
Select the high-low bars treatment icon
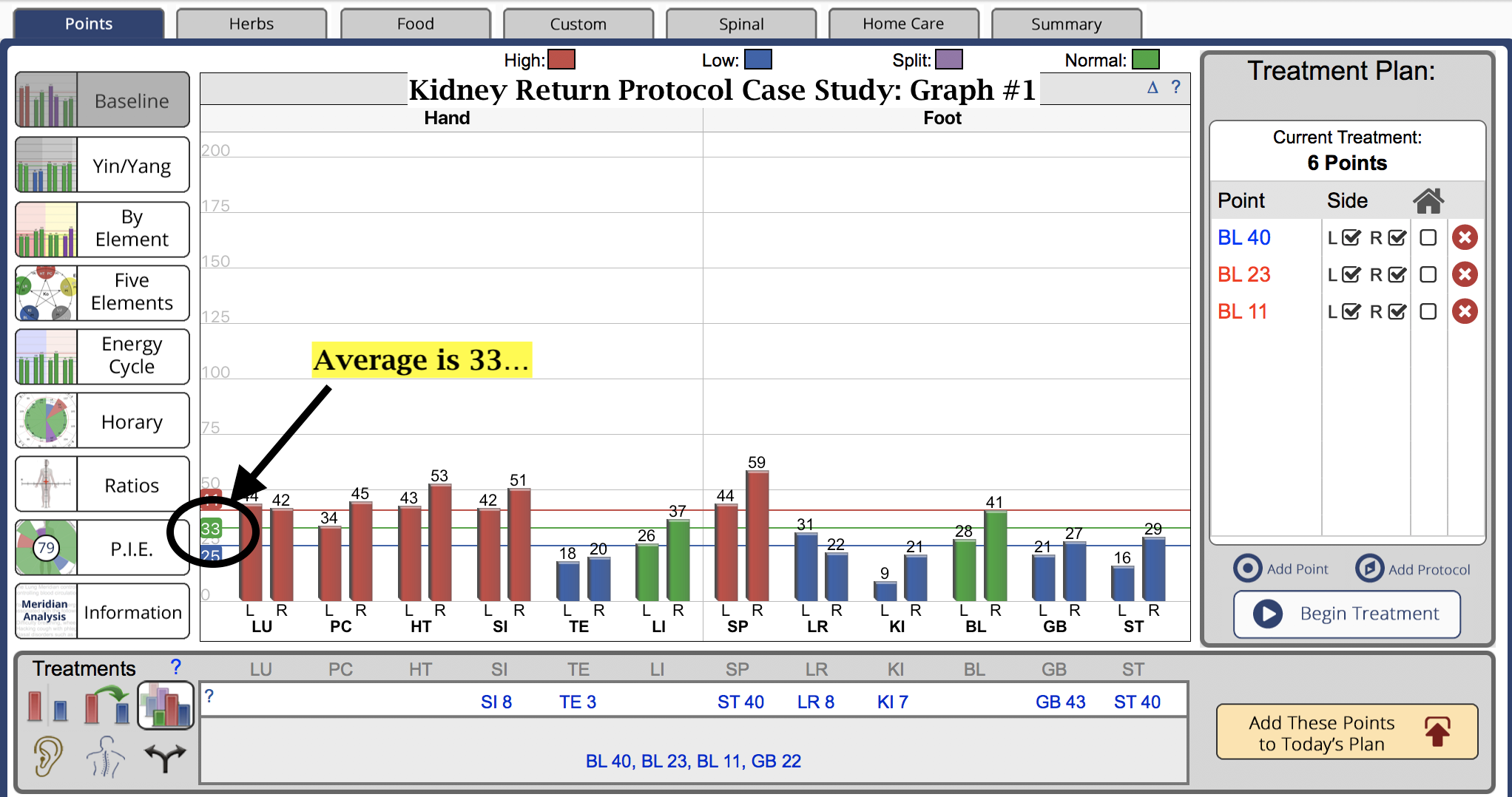pyautogui.click(x=48, y=705)
